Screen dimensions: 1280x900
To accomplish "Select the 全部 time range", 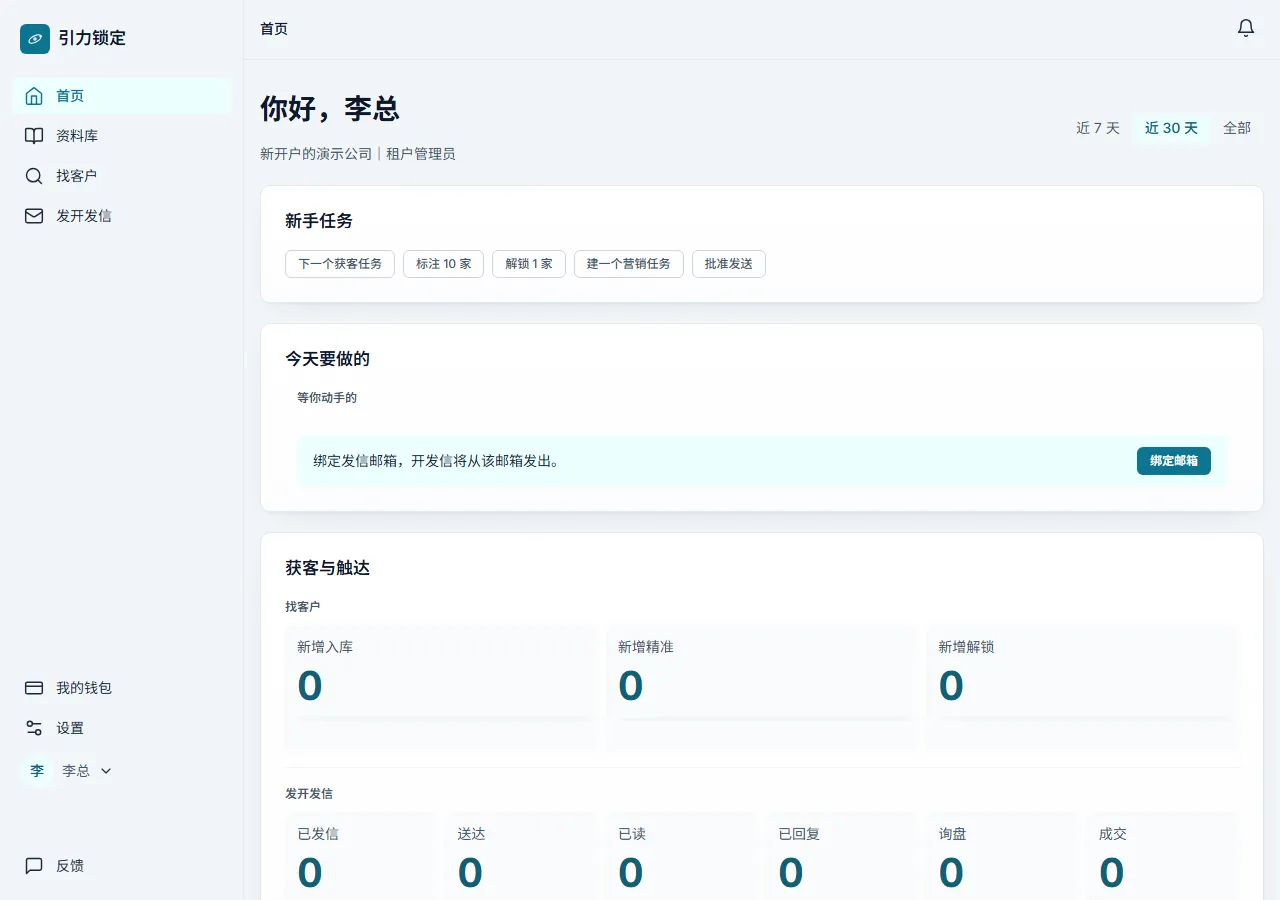I will pos(1237,128).
